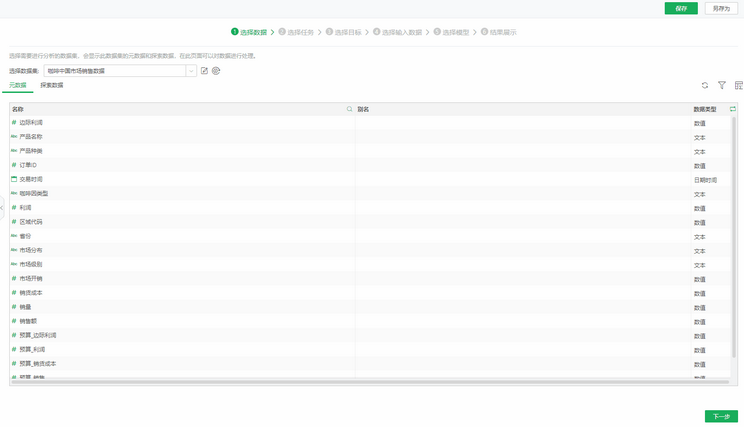The width and height of the screenshot is (744, 427).
Task: Click the Abc type icon of 产品名称
Action: pyautogui.click(x=14, y=137)
